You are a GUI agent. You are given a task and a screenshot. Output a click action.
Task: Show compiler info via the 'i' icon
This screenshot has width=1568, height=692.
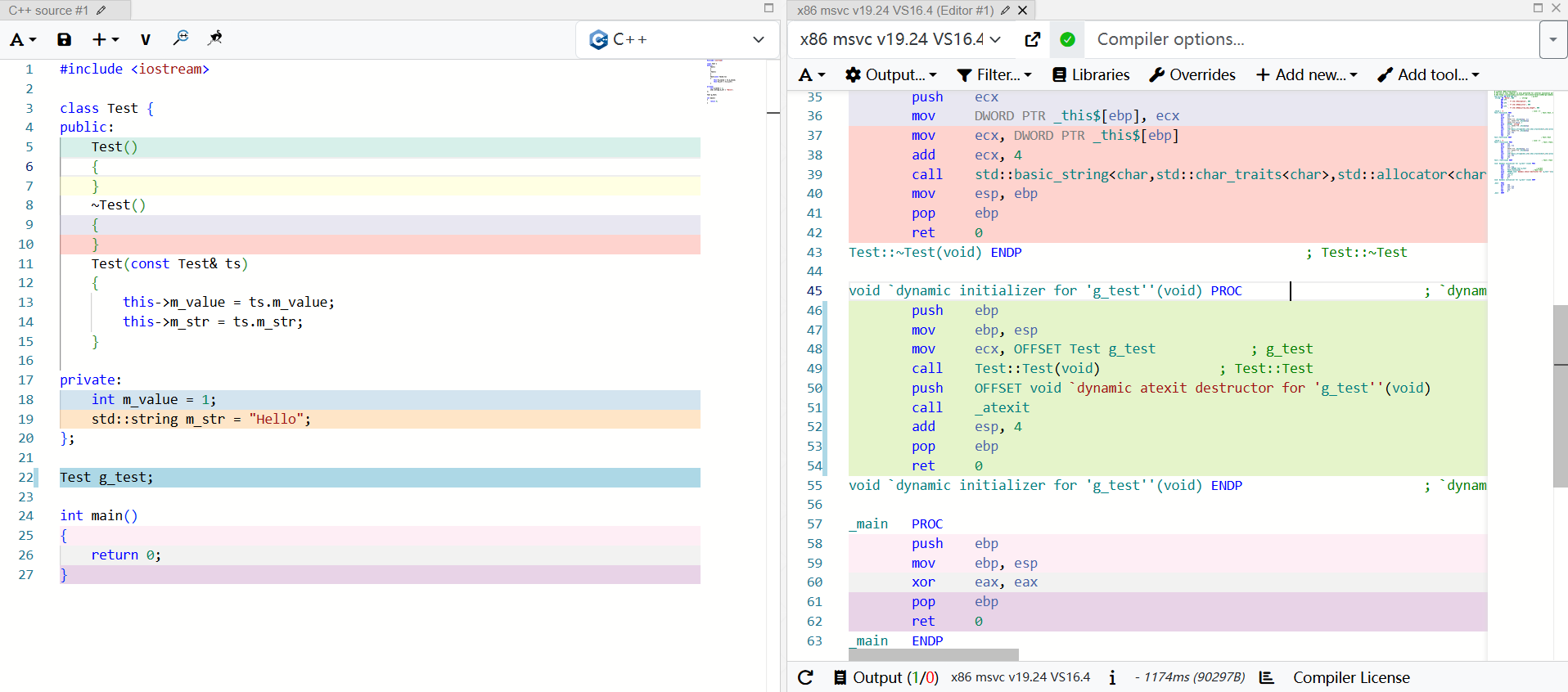pos(1111,677)
